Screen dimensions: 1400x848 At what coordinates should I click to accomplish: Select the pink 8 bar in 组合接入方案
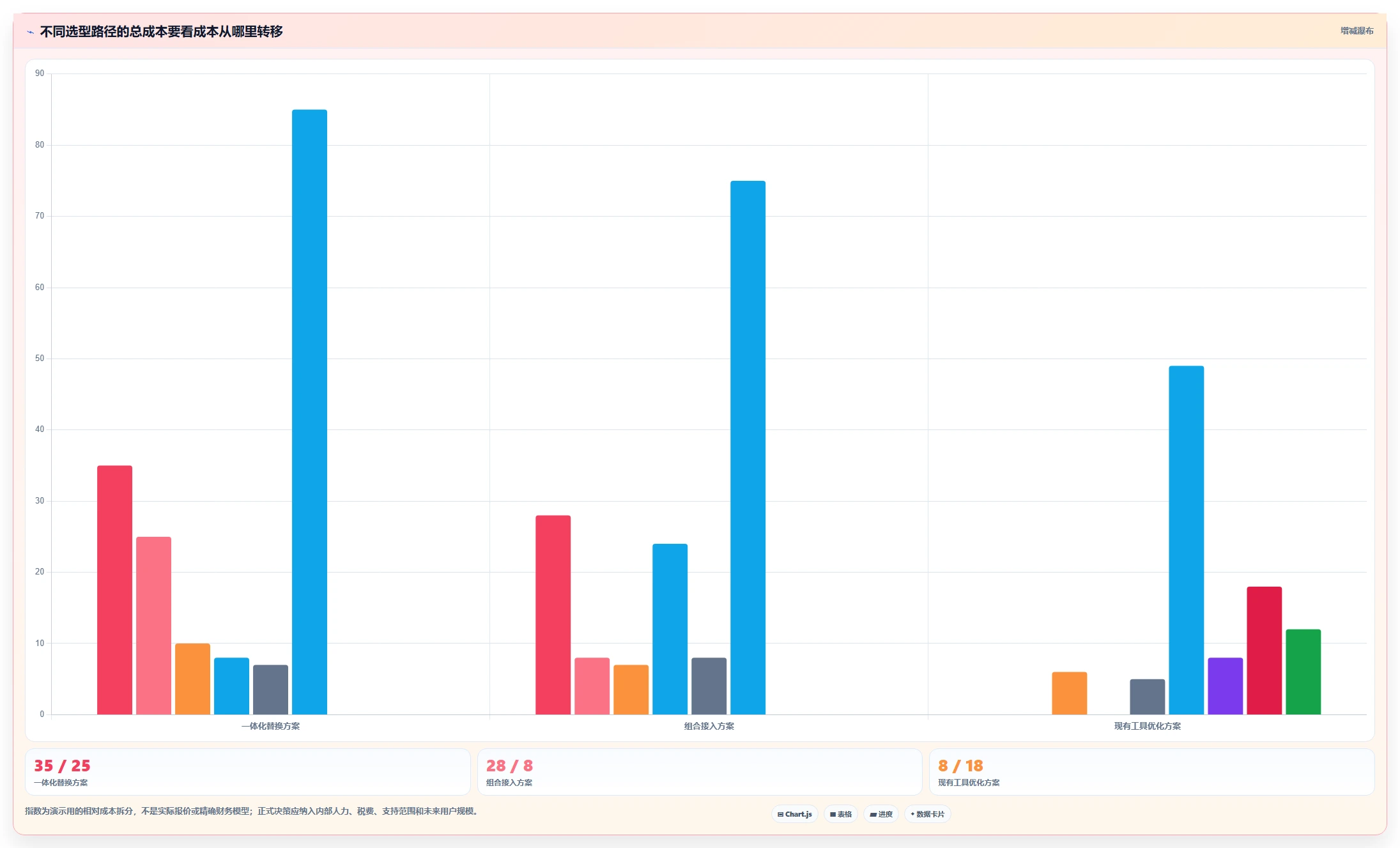click(x=592, y=686)
